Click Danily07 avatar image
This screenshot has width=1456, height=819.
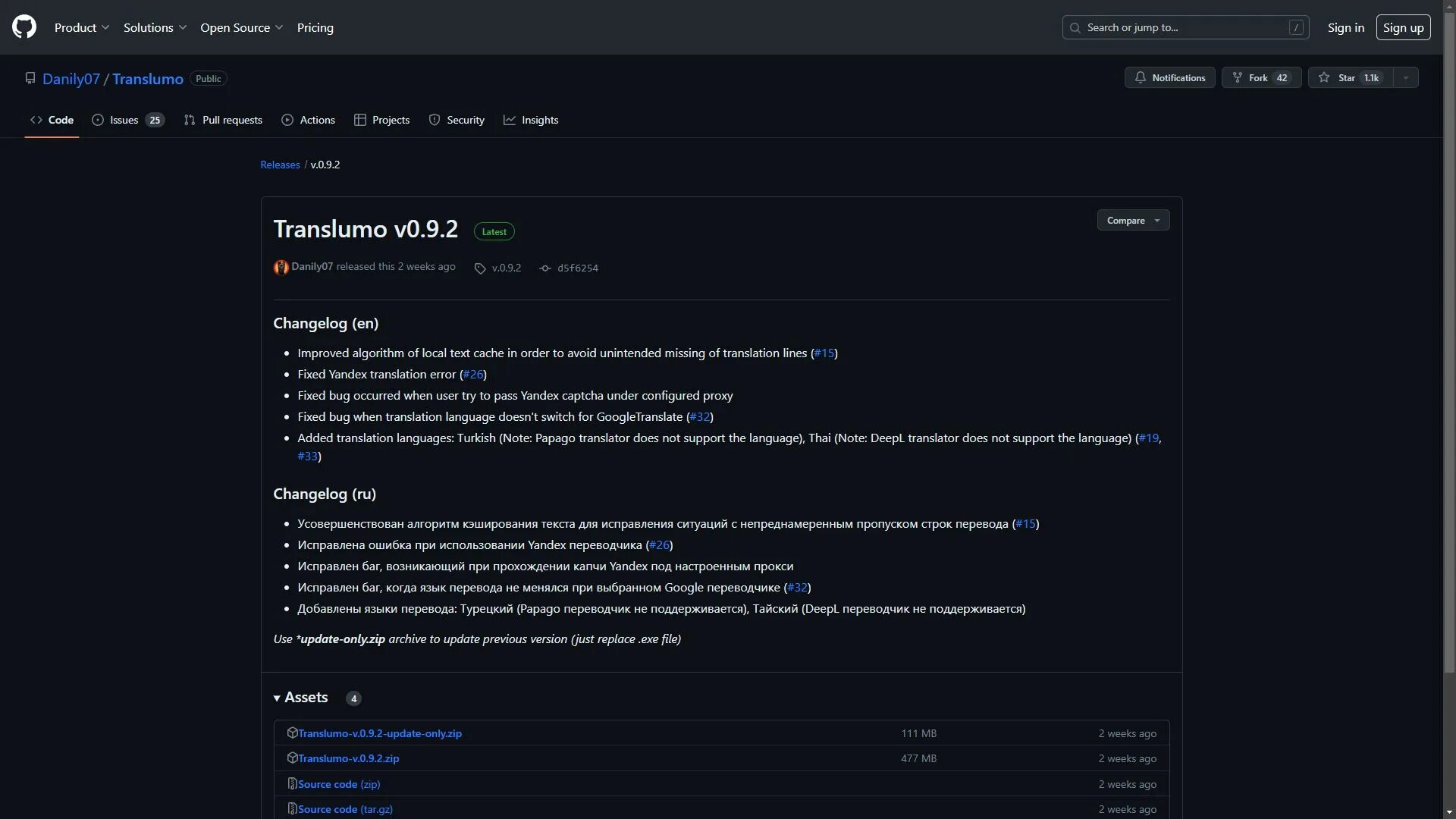(x=281, y=267)
